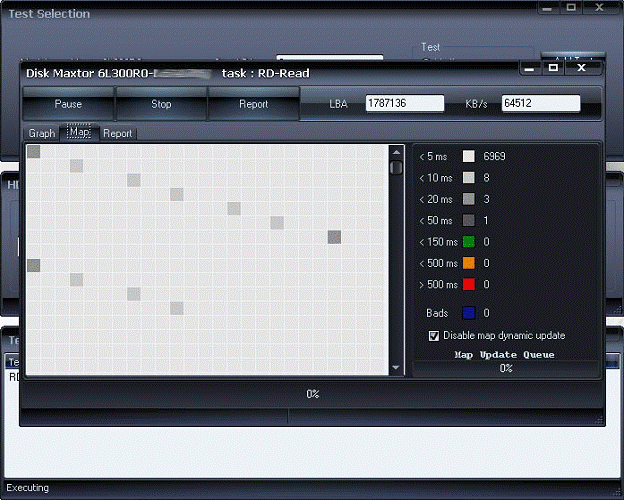
Task: Open the Report button in toolbar
Action: tap(254, 104)
